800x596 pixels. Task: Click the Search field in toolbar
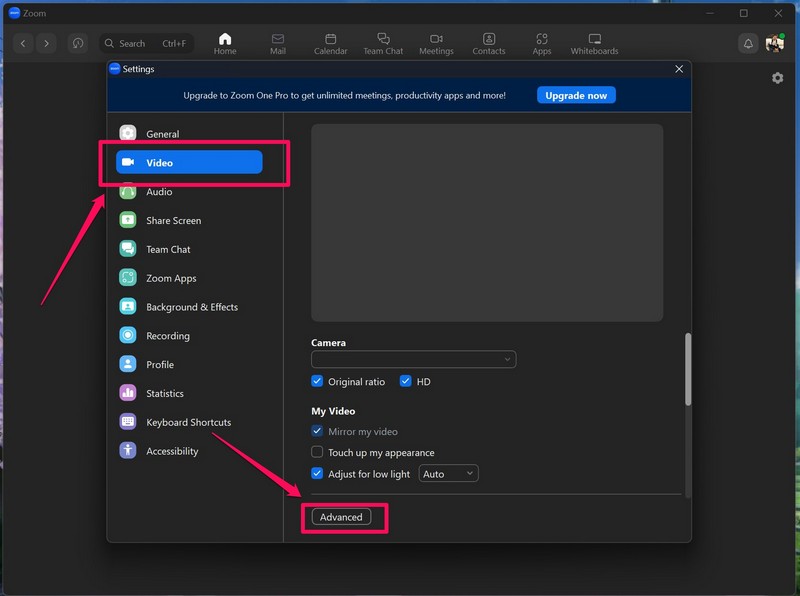[x=146, y=44]
